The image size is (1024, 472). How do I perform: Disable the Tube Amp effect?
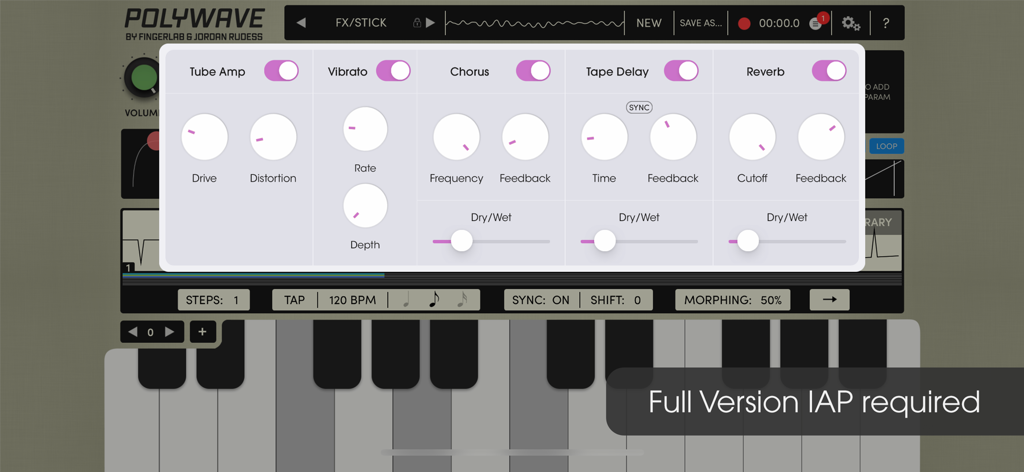281,71
